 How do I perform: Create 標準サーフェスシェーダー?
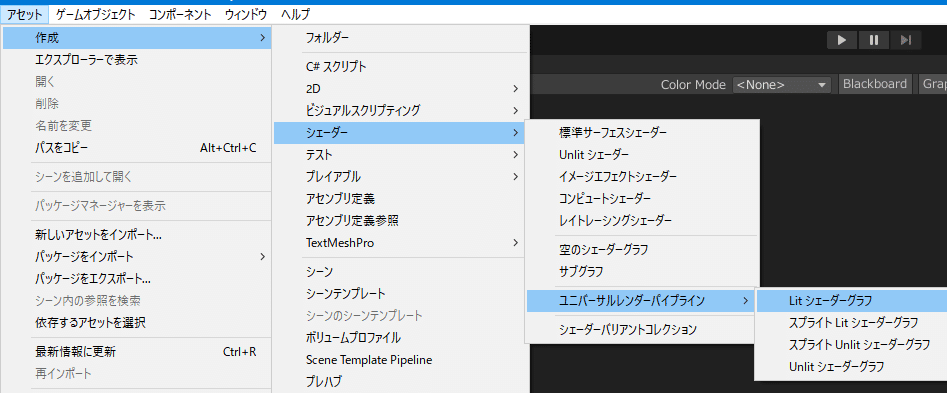641,132
